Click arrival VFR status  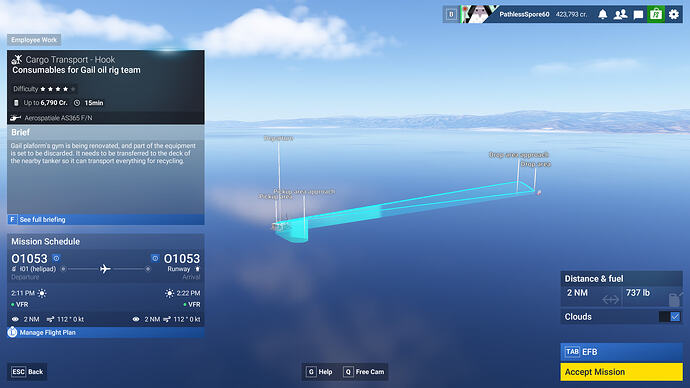click(192, 304)
